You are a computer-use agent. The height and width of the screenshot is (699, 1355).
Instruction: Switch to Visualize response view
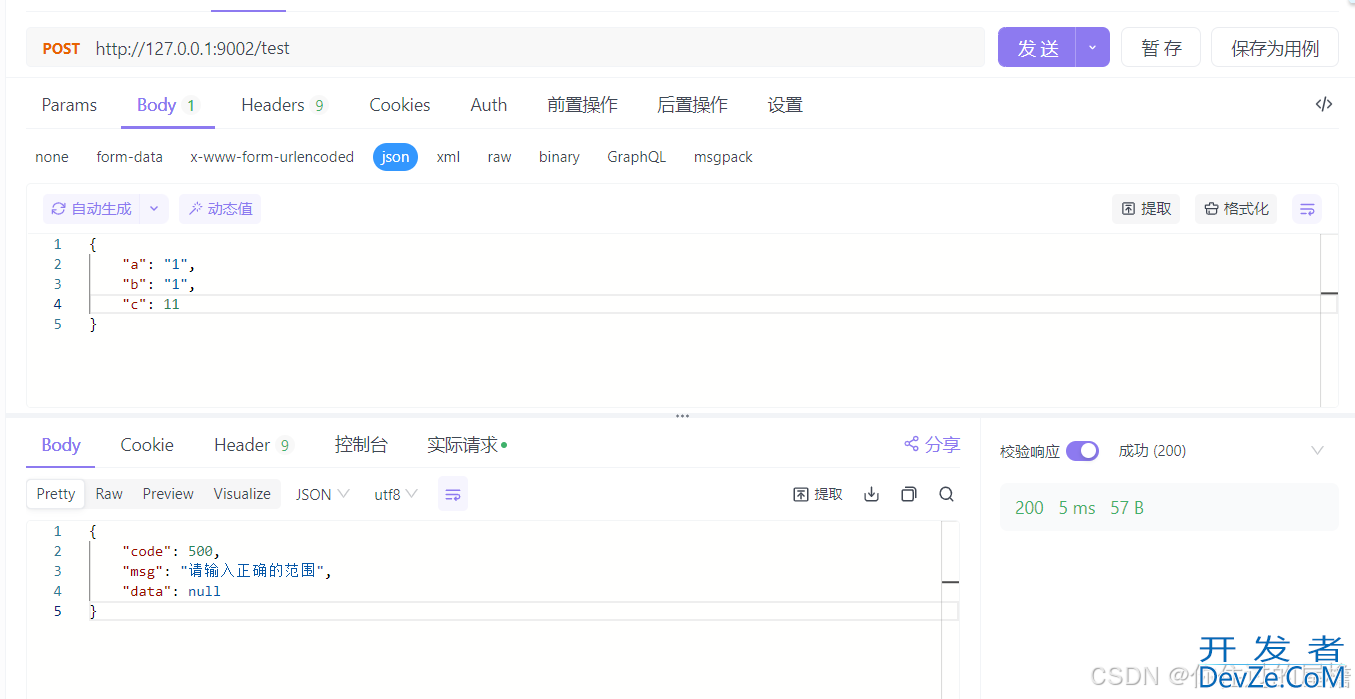coord(242,494)
